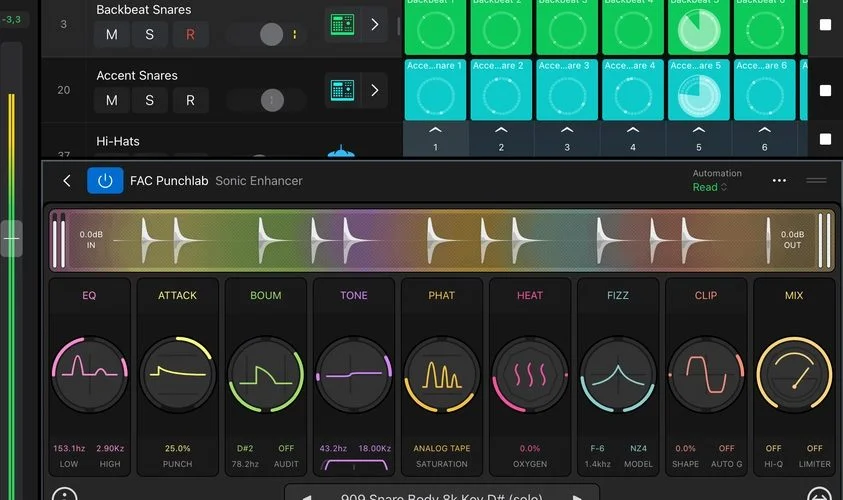Click the HEAT OXYGEN 0.0% value
Viewport: 843px width, 500px height.
530,448
